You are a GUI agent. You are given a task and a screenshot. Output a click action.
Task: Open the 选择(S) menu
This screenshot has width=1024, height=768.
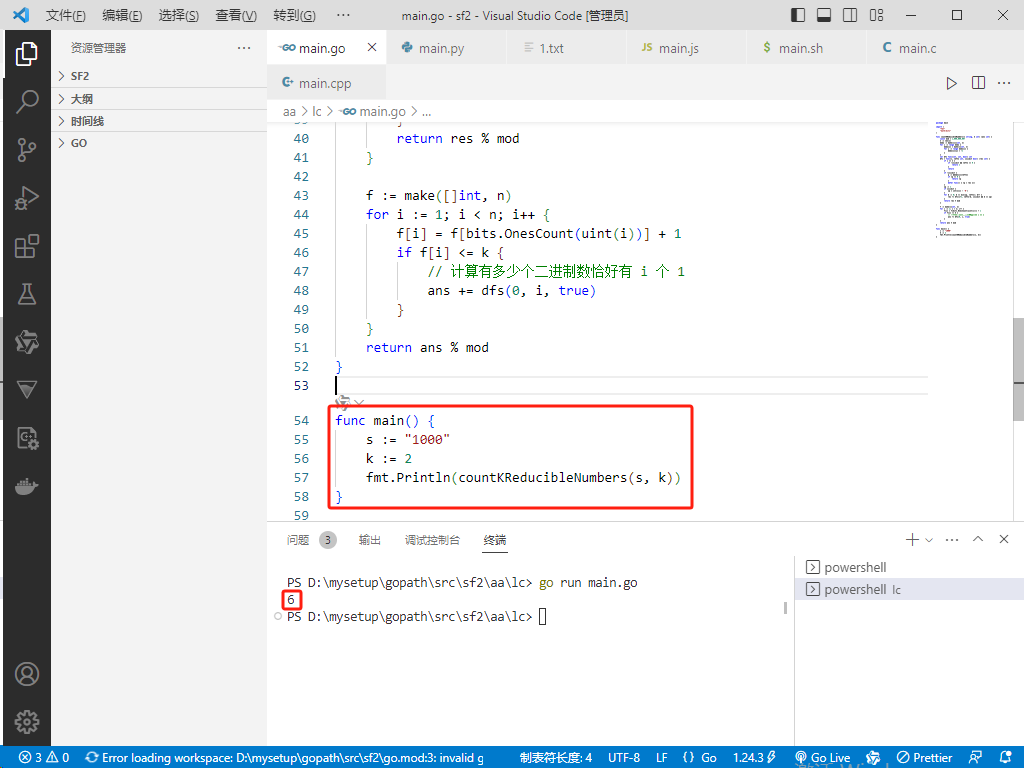pos(179,15)
